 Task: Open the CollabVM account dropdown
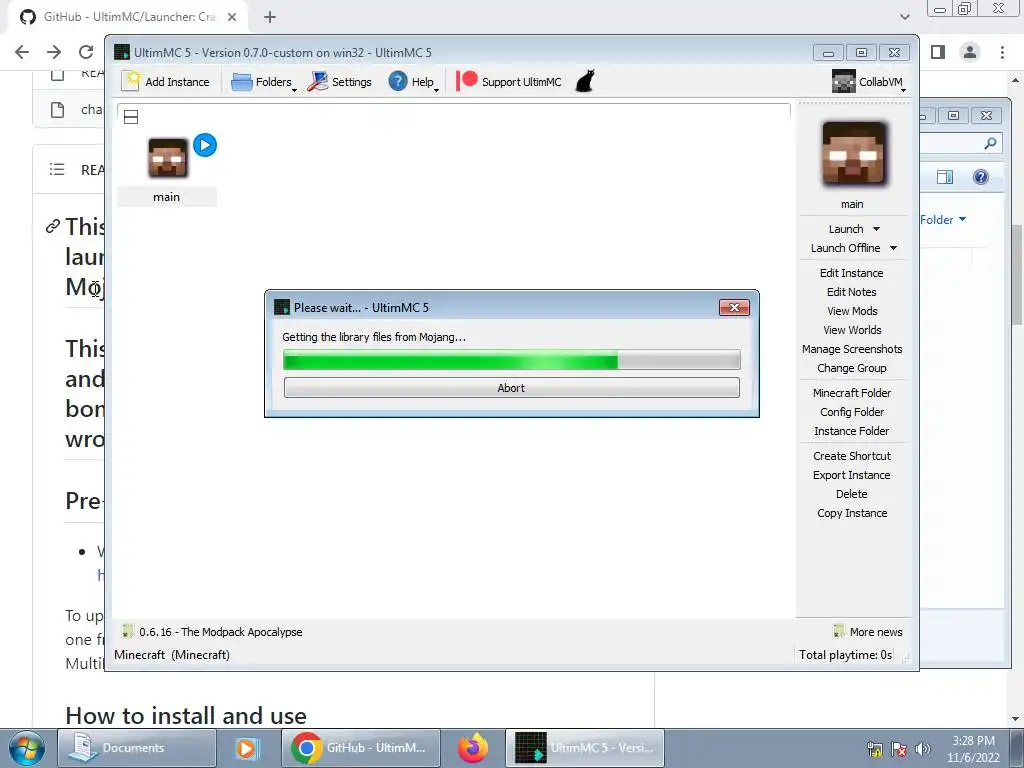point(869,82)
